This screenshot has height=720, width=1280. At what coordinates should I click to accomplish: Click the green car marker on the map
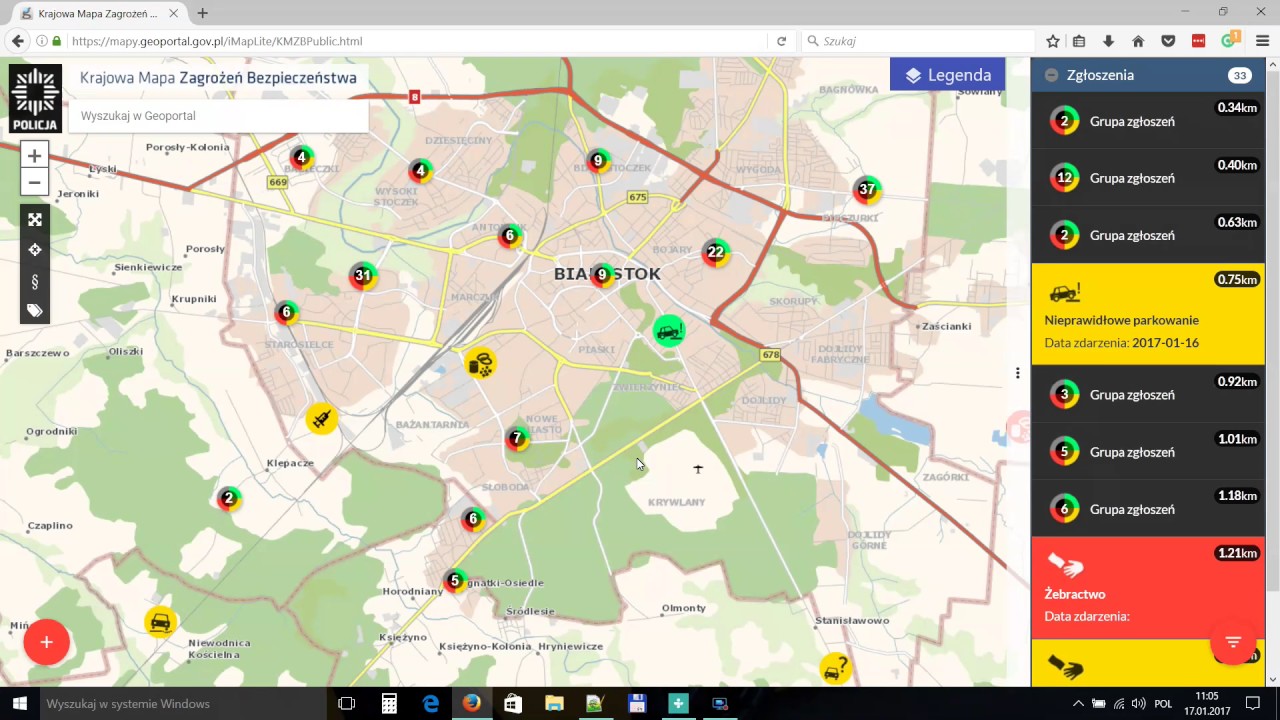pyautogui.click(x=669, y=331)
